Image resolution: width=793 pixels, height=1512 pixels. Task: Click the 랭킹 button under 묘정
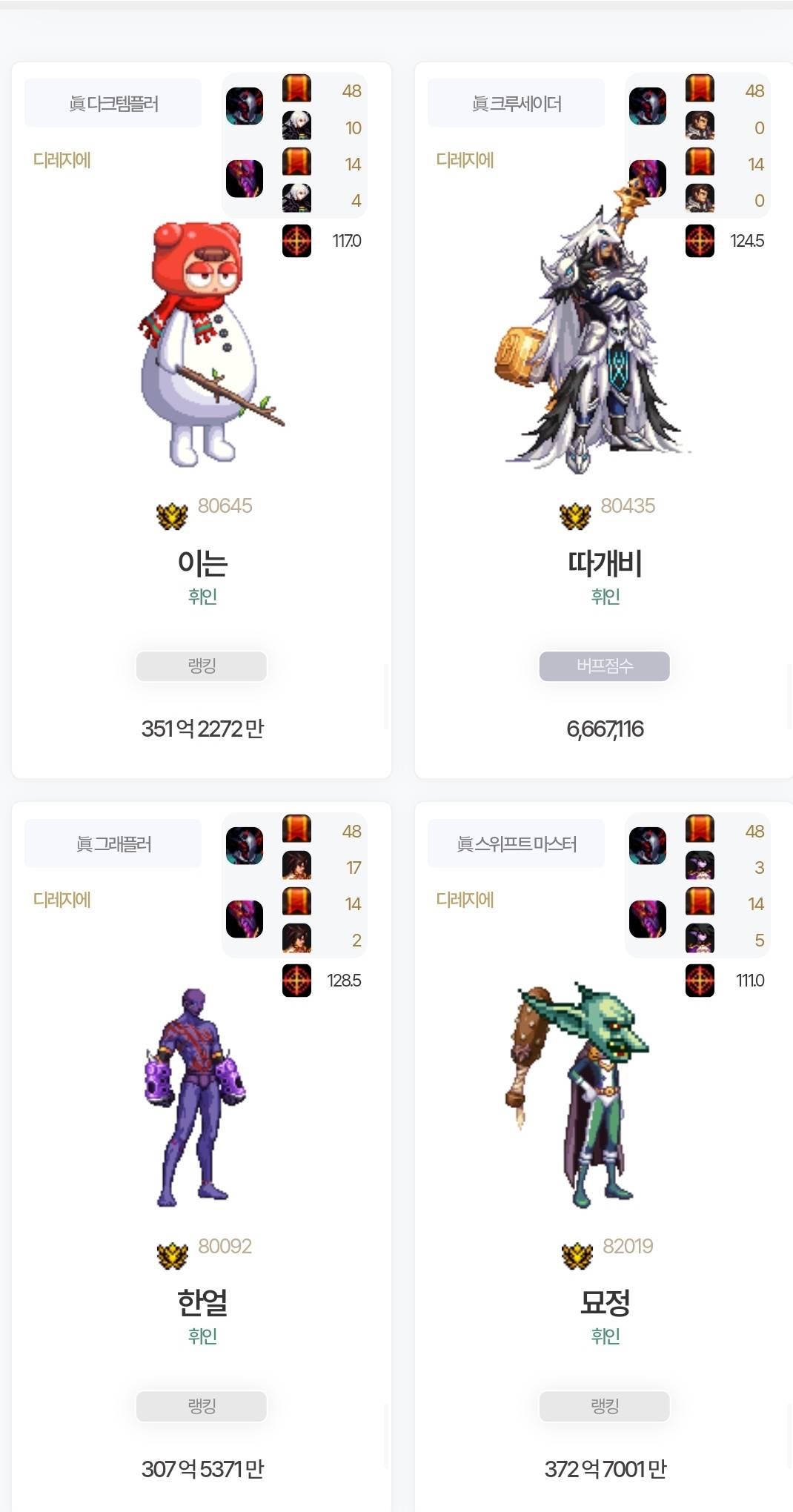pyautogui.click(x=605, y=1405)
